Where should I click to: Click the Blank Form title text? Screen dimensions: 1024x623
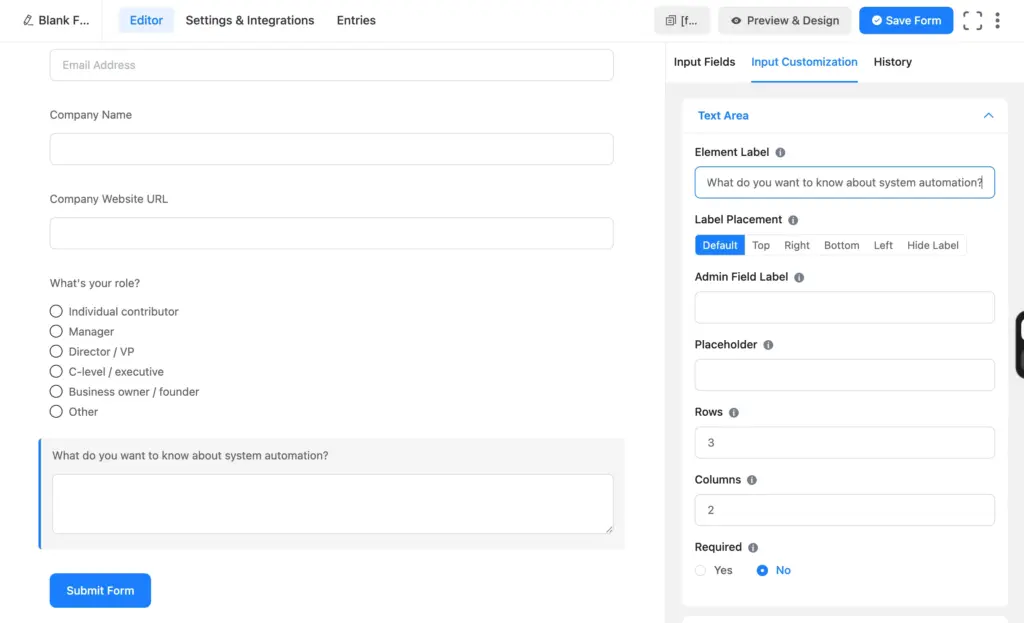(x=63, y=20)
